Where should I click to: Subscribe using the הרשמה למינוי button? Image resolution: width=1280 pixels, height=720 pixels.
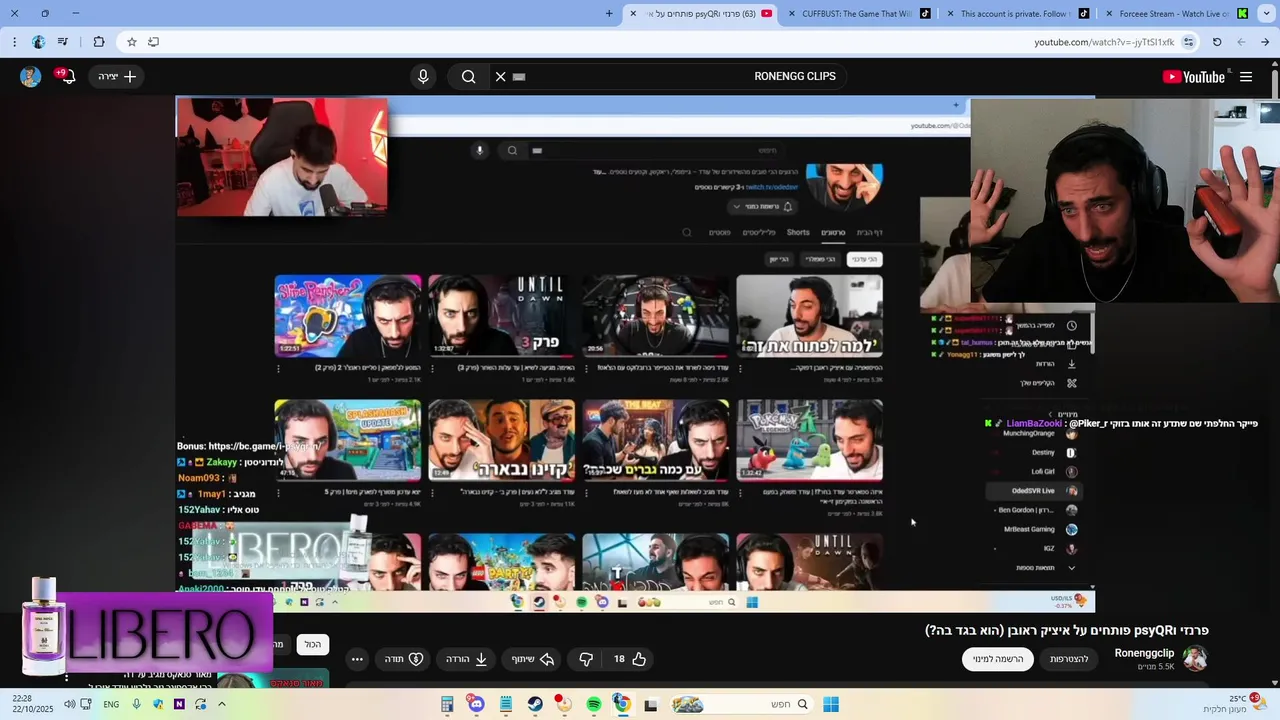point(998,659)
